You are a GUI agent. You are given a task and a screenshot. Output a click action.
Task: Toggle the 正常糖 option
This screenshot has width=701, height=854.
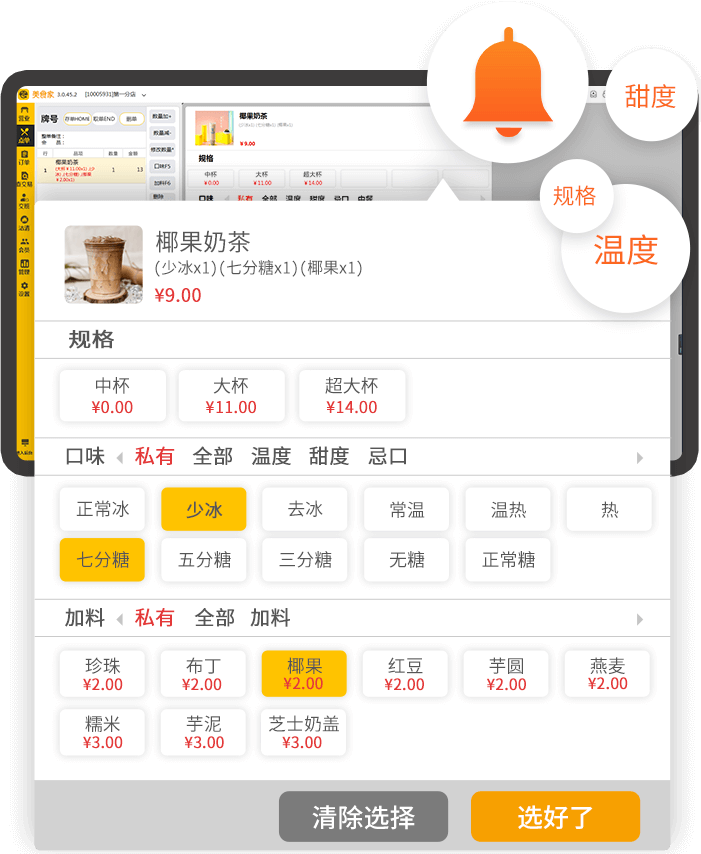(508, 559)
